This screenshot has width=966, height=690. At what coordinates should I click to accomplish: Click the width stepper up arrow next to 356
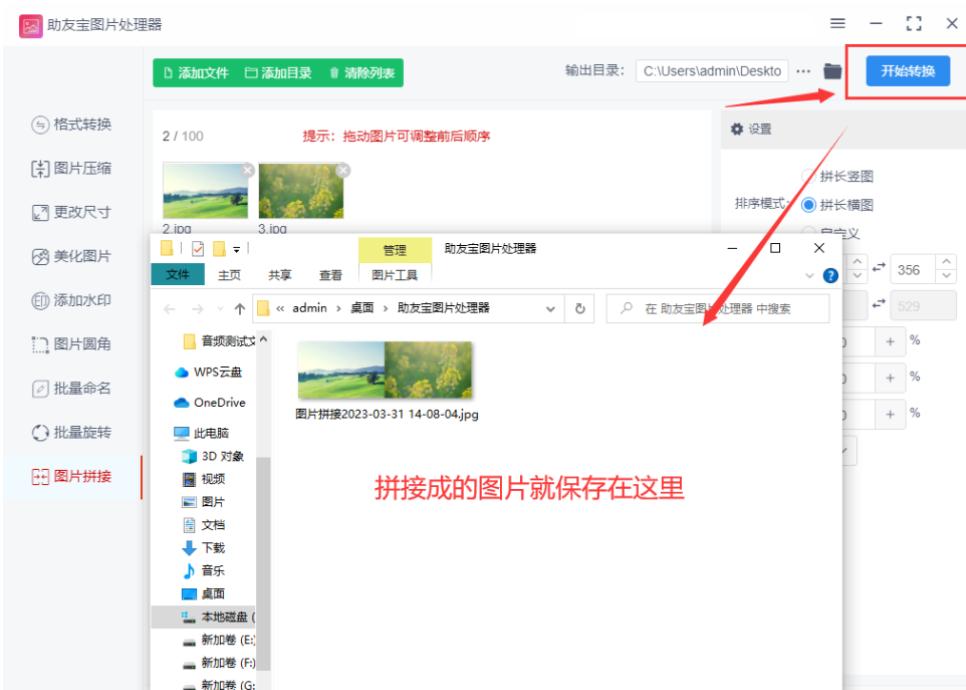click(947, 261)
